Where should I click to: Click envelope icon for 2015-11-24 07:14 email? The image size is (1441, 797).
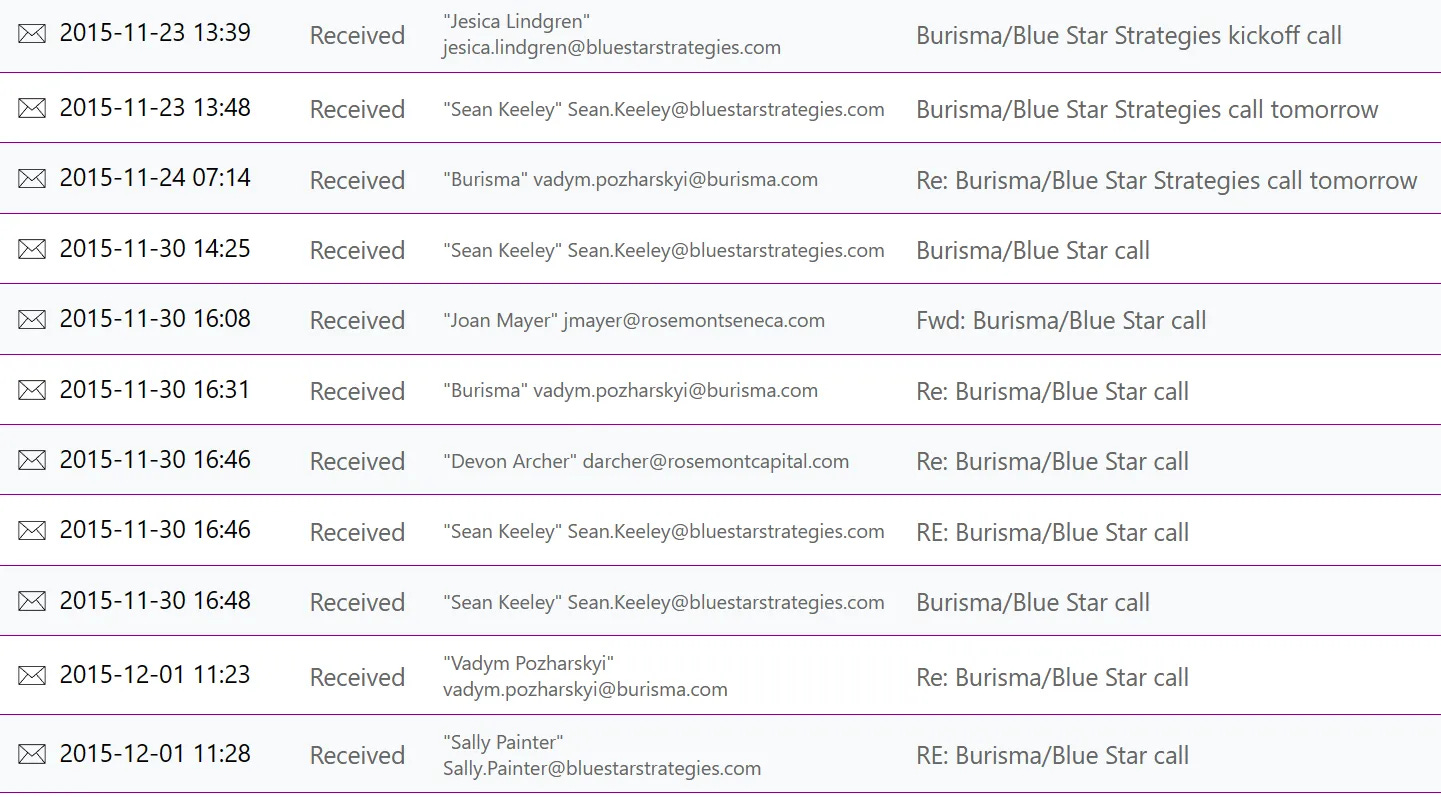point(32,179)
